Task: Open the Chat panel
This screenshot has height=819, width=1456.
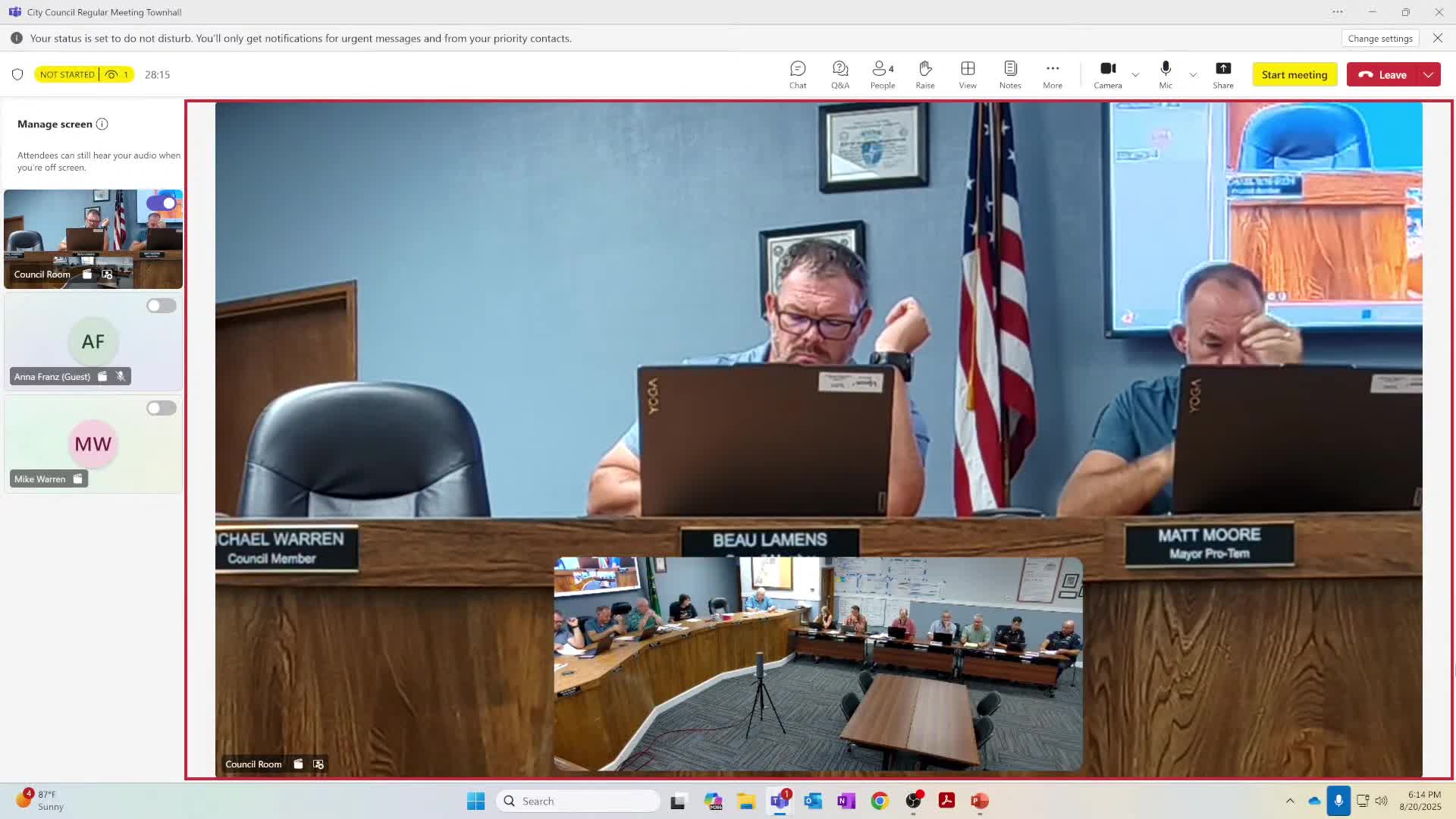Action: pyautogui.click(x=798, y=74)
